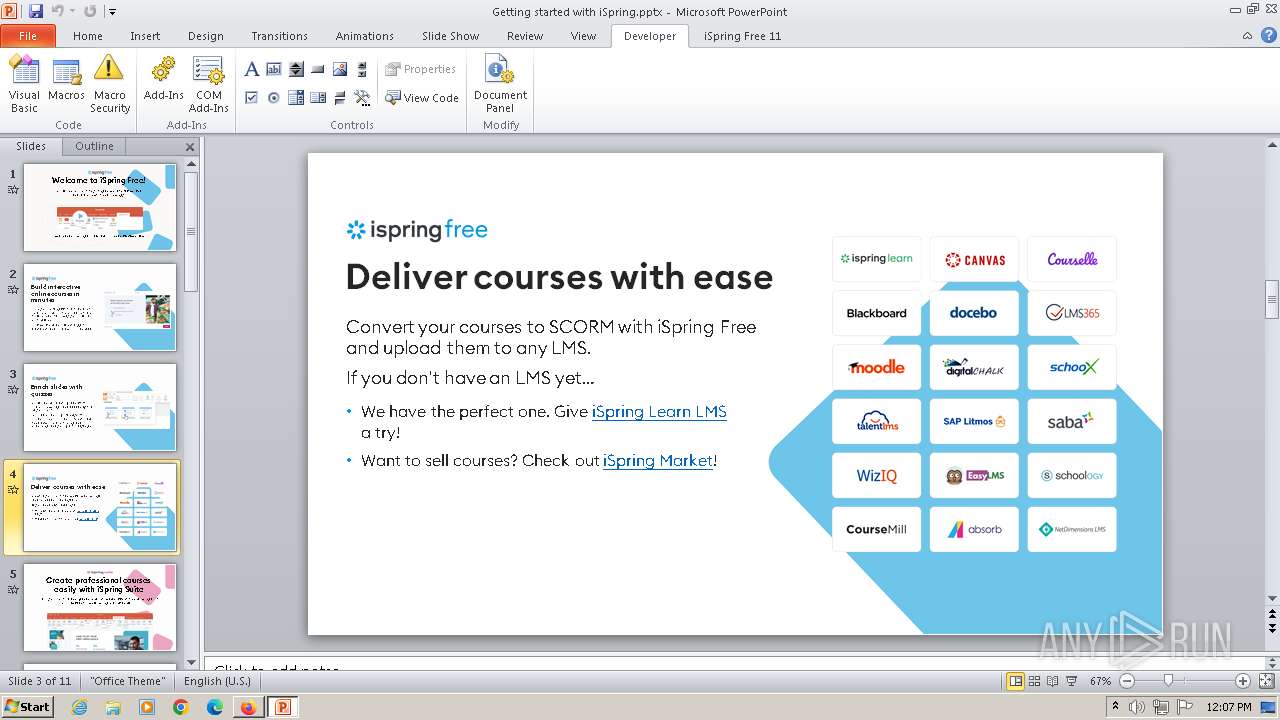This screenshot has width=1280, height=720.
Task: Open the Document Panel
Action: point(500,84)
